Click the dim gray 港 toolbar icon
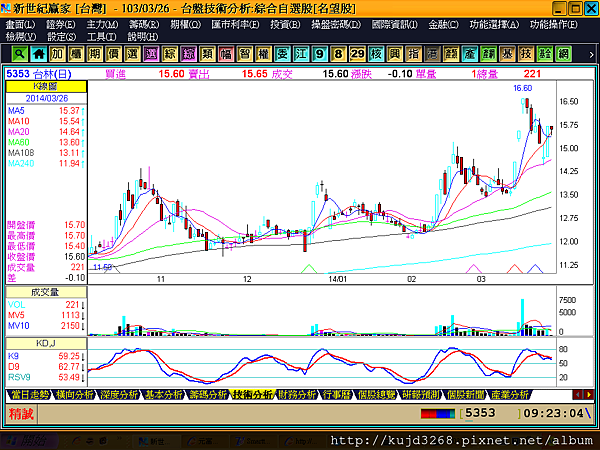Image resolution: width=600 pixels, height=450 pixels. 432,54
